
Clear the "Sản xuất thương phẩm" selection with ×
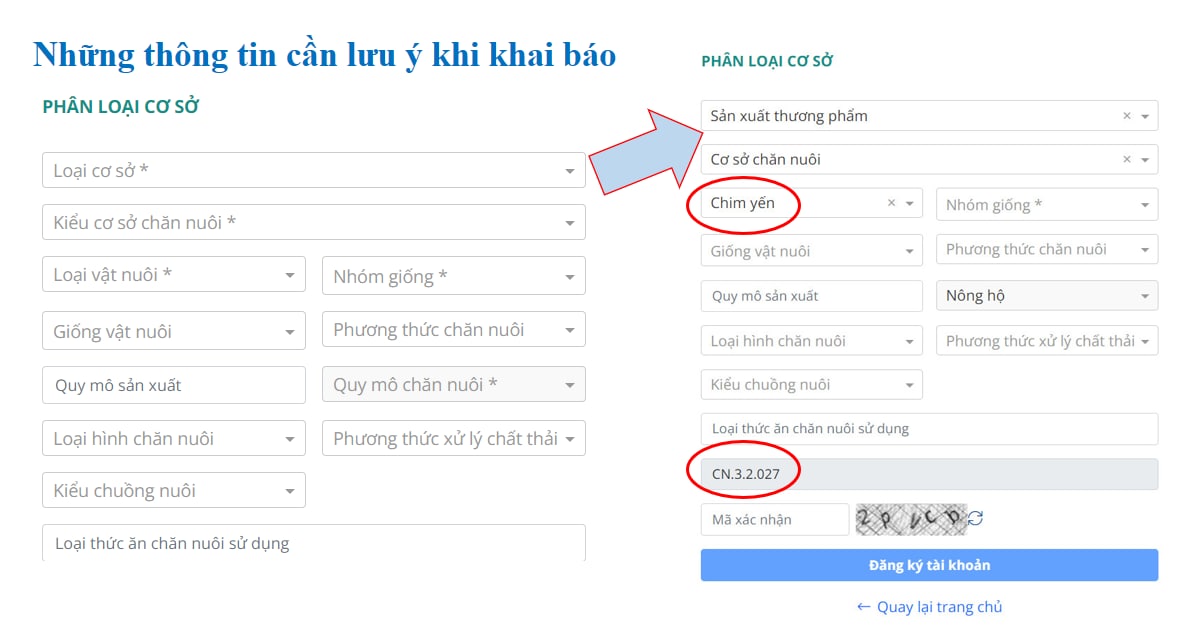(1127, 116)
